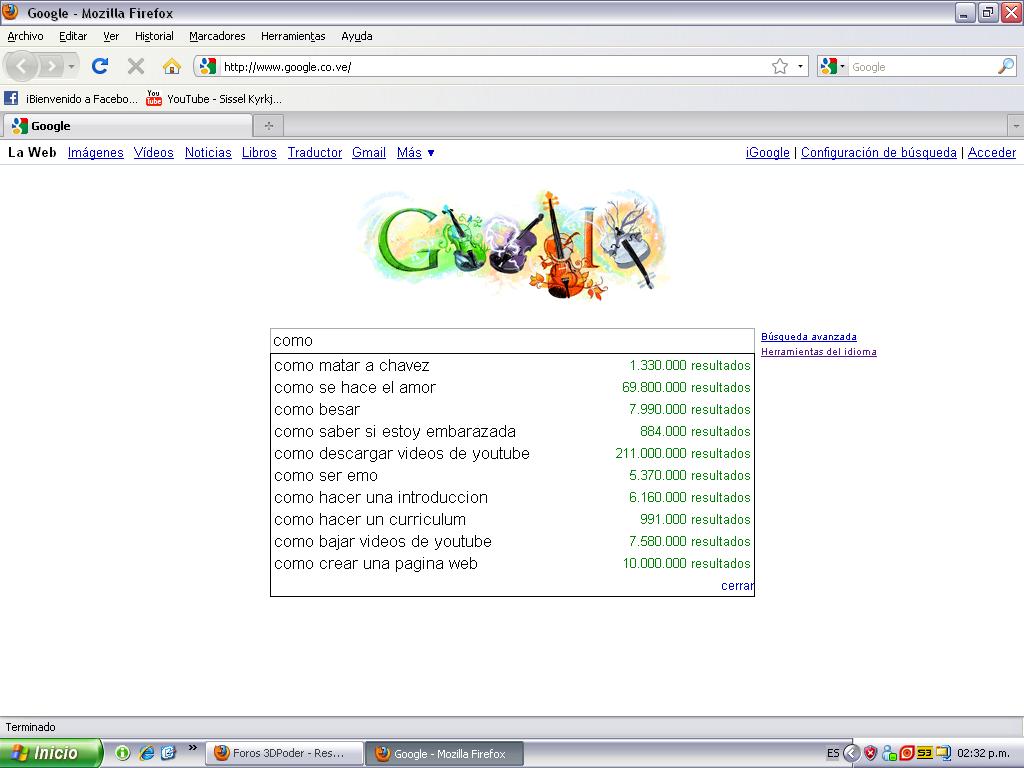Open Configuración de búsqueda link
1024x768 pixels.
tap(878, 152)
